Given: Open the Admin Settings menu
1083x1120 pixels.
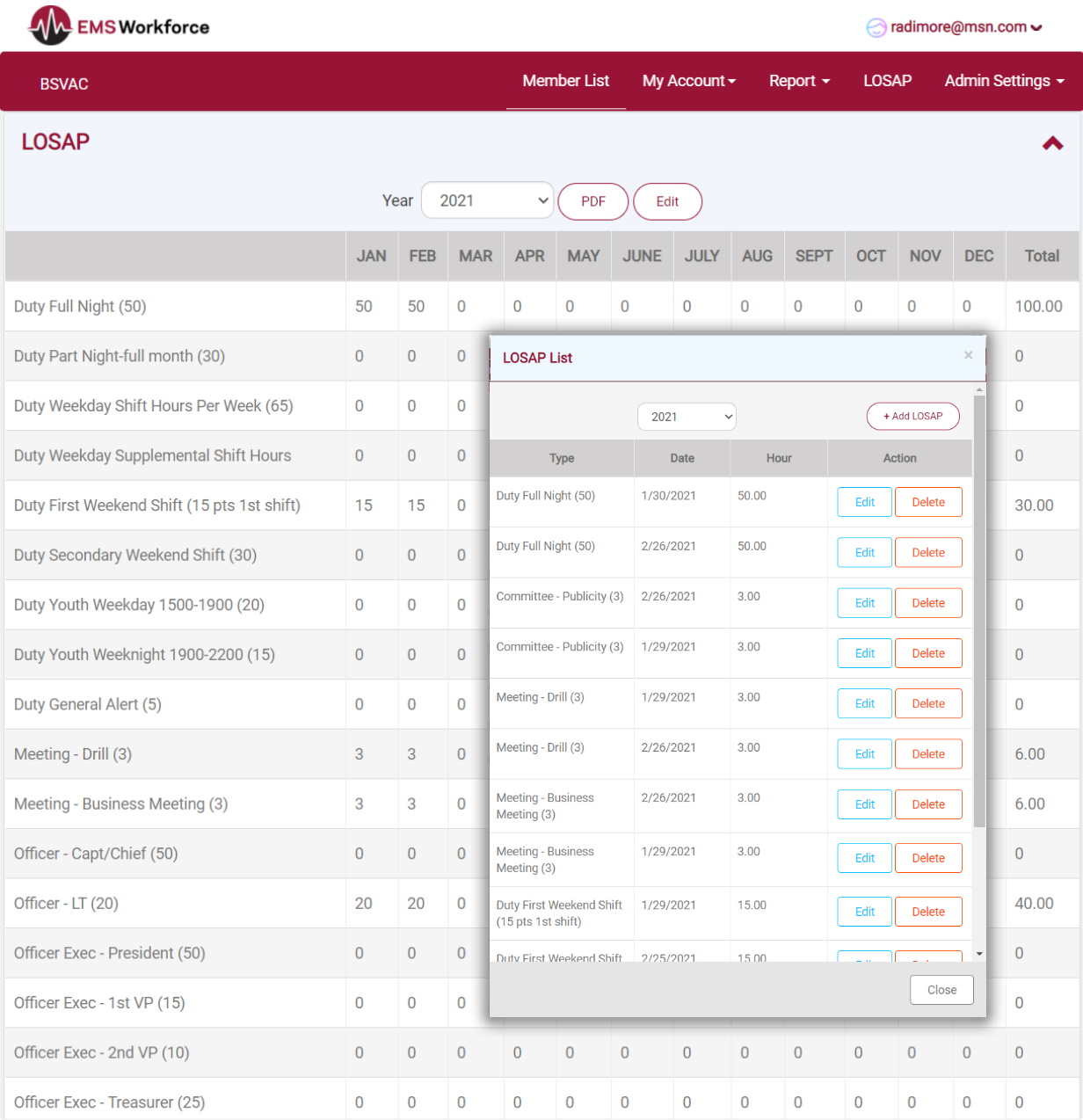Looking at the screenshot, I should pyautogui.click(x=1004, y=81).
